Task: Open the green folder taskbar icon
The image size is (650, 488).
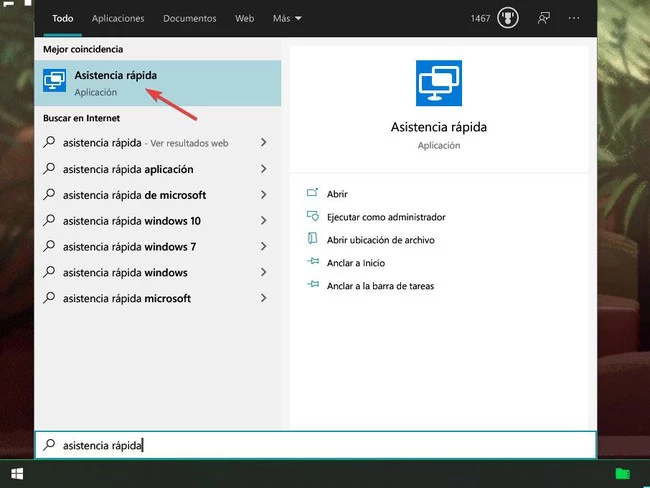Action: 623,473
